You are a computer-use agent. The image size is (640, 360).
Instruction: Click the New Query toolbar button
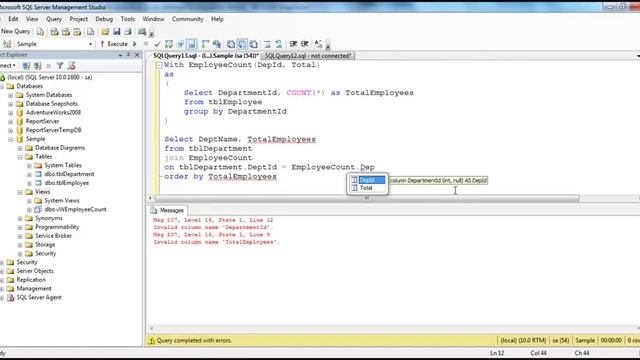[16, 31]
